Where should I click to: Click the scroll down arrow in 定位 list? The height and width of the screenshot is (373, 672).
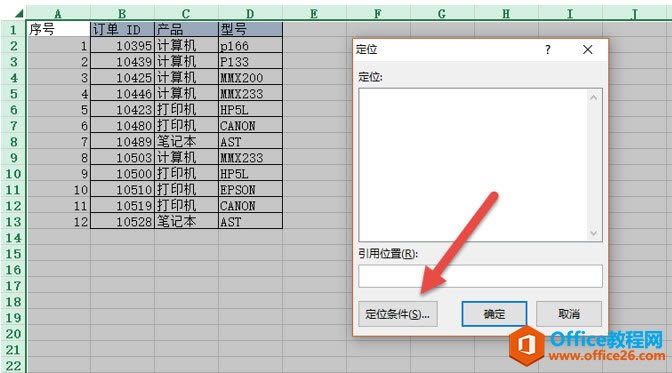point(594,233)
